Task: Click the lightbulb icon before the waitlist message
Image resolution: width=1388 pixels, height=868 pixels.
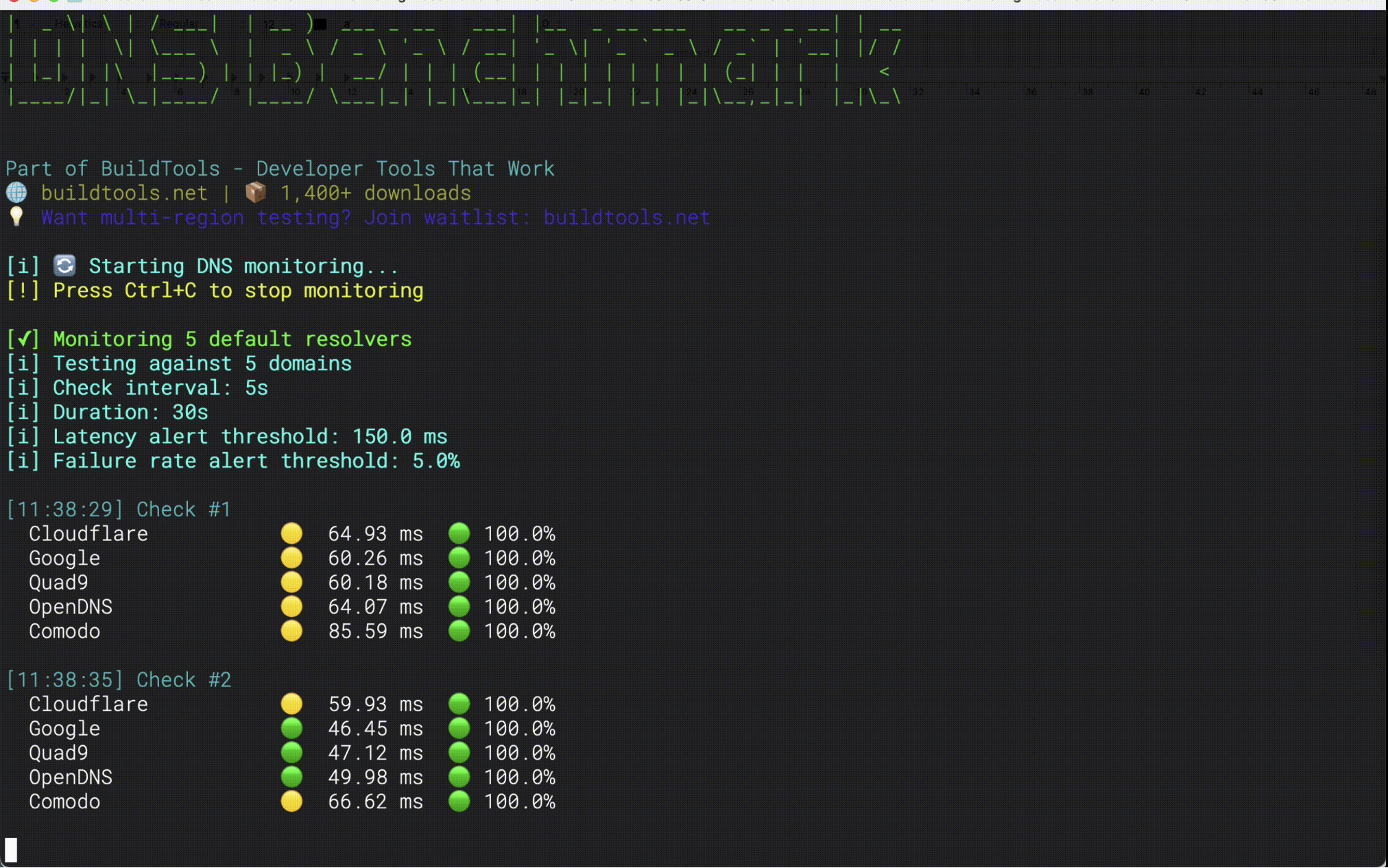Action: 16,217
